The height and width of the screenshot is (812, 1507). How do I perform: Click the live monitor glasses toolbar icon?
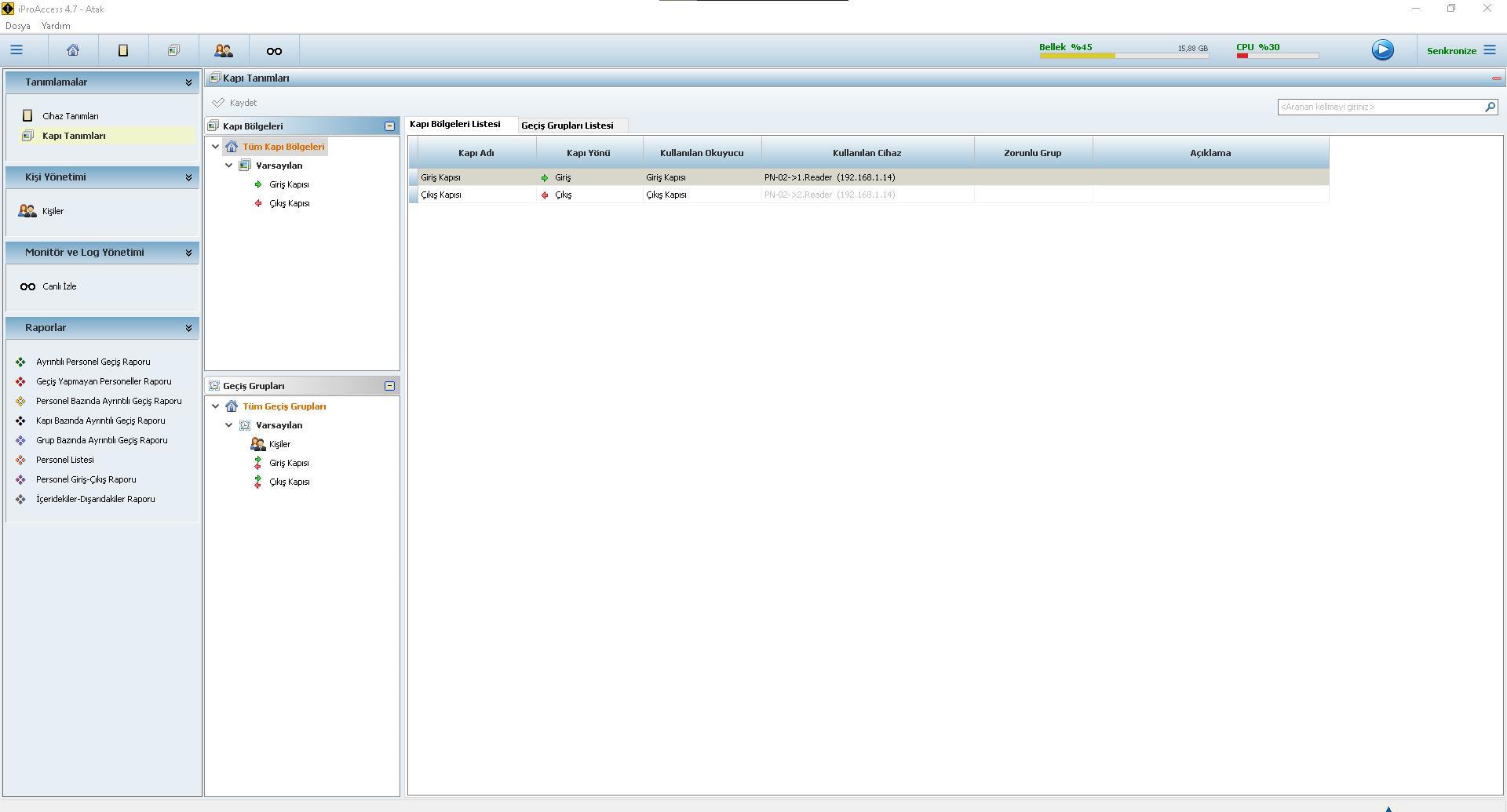[274, 51]
